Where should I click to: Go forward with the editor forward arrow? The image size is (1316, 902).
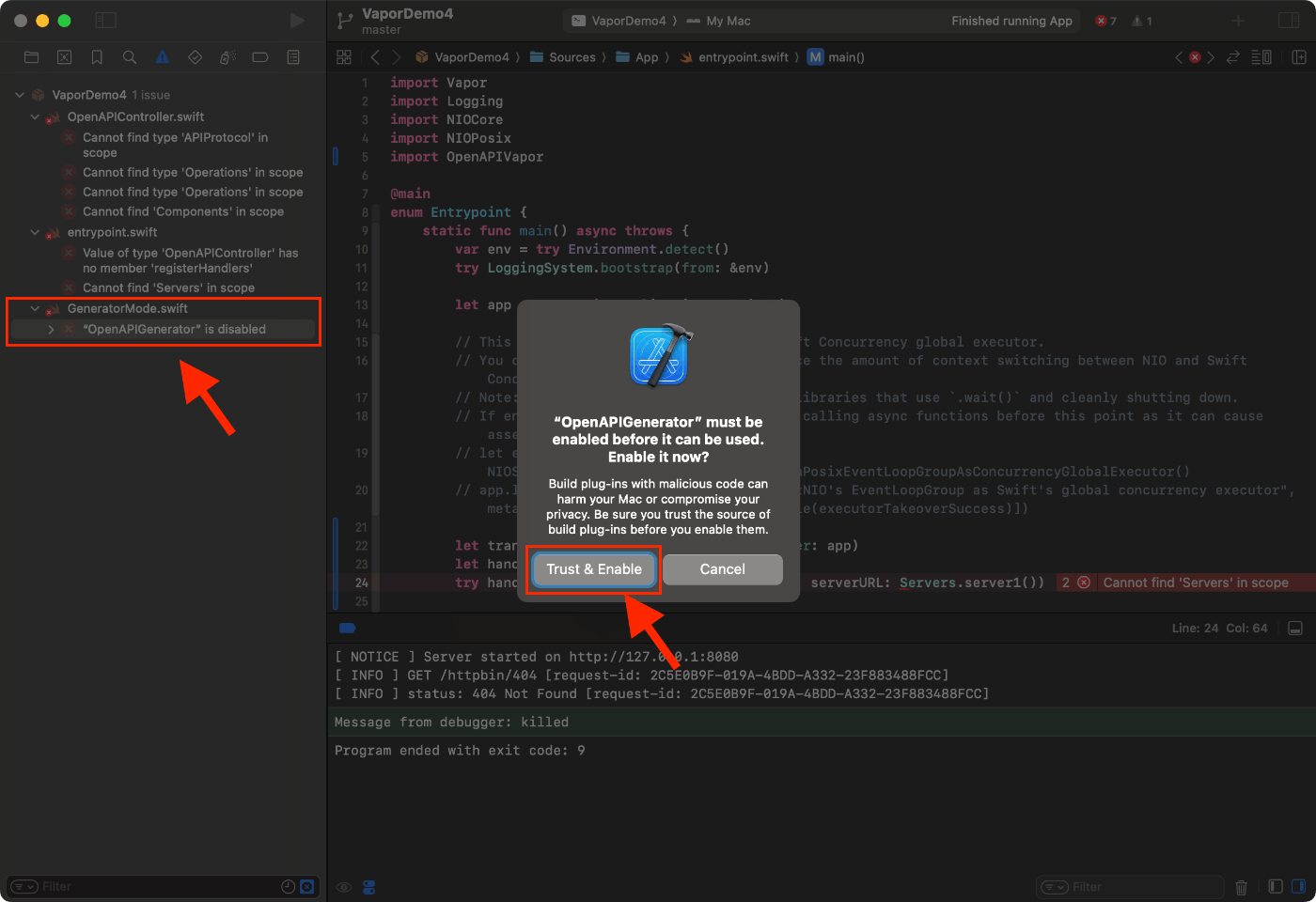point(396,57)
